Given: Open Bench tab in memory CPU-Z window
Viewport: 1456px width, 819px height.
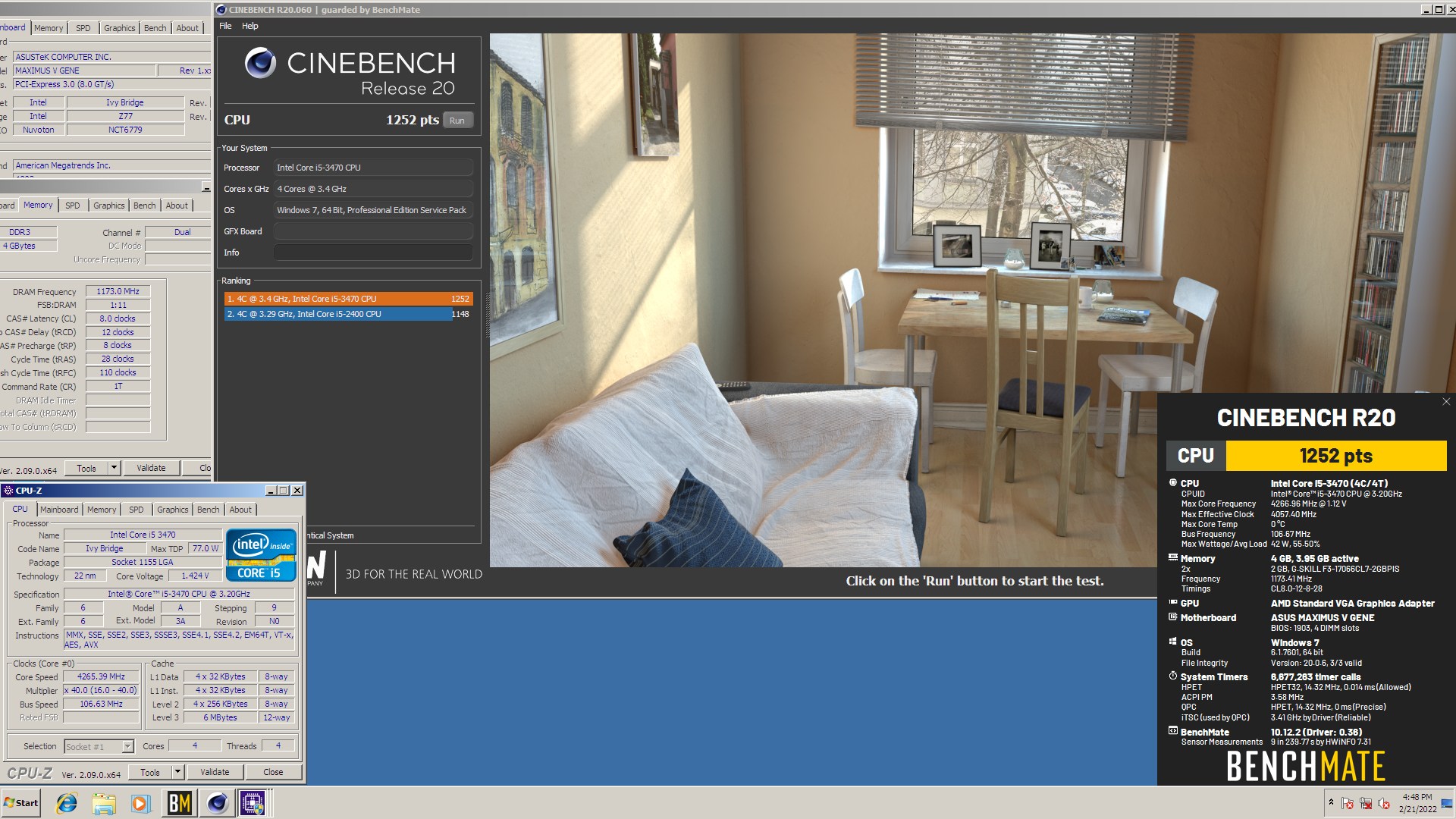Looking at the screenshot, I should [x=145, y=206].
